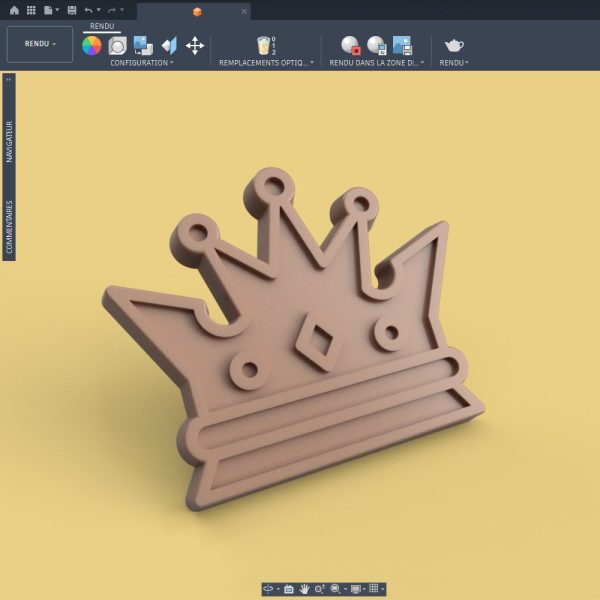Select the orange cube document tab

[x=197, y=12]
